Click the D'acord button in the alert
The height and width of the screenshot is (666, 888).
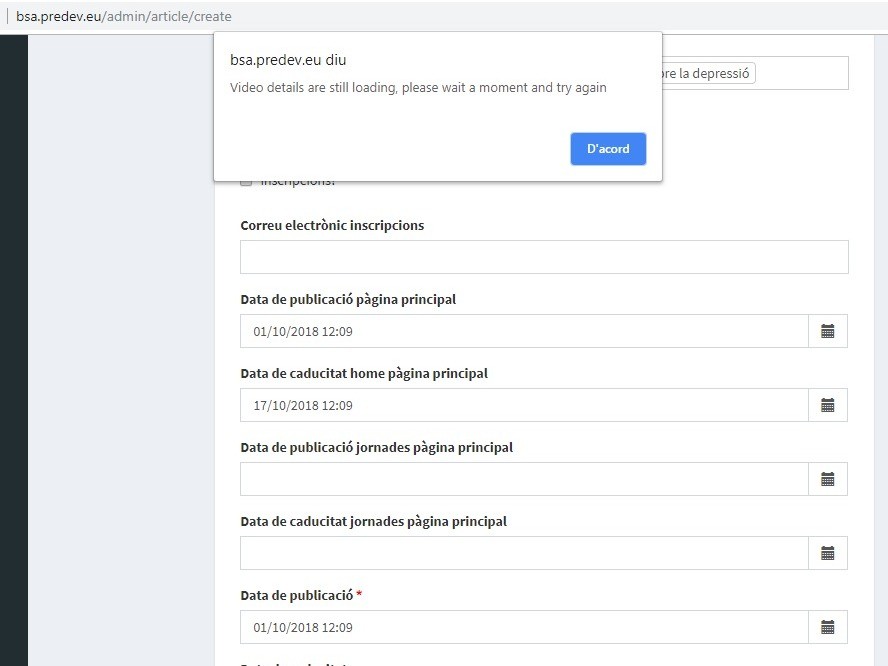coord(608,149)
